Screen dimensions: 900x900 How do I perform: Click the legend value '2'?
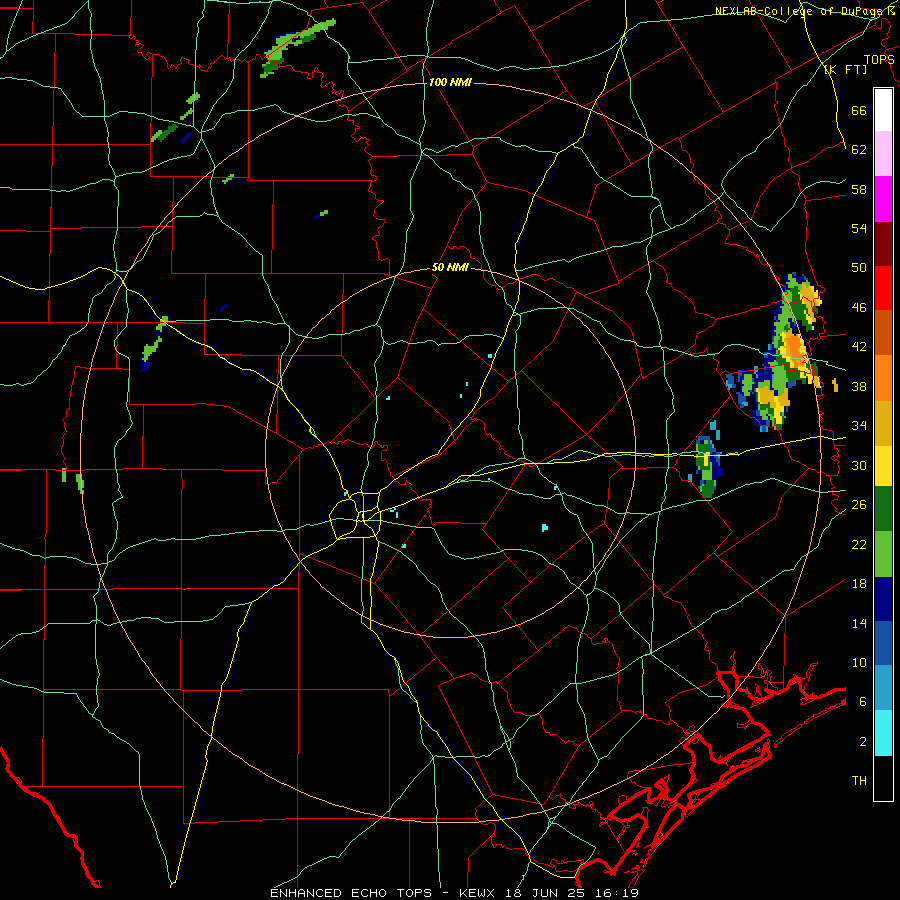pos(863,741)
